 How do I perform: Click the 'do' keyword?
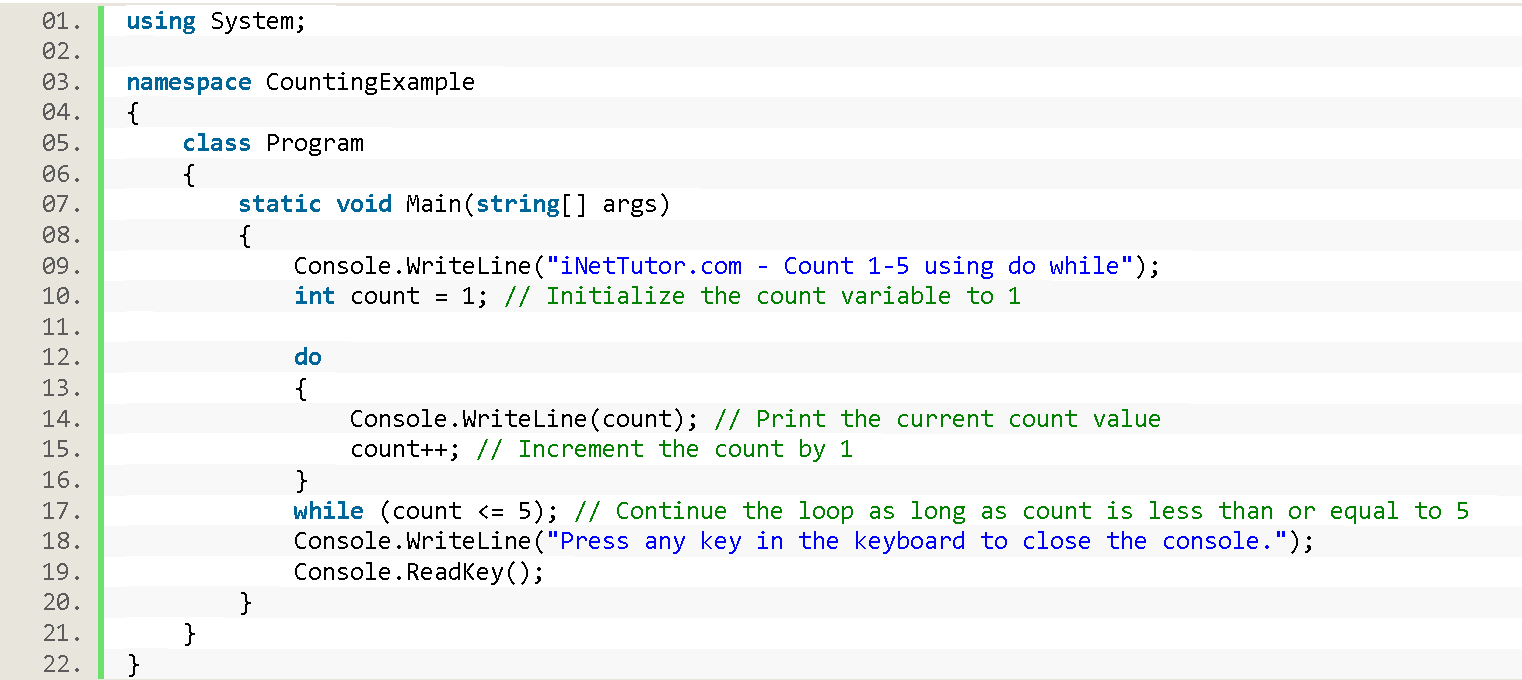tap(307, 358)
